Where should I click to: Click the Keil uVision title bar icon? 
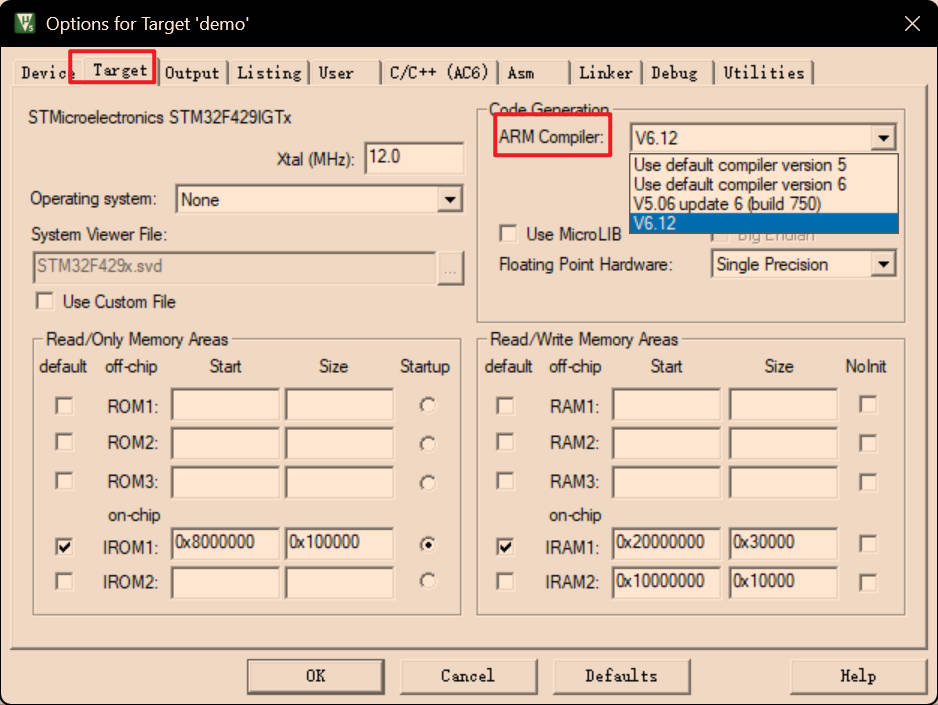coord(24,23)
